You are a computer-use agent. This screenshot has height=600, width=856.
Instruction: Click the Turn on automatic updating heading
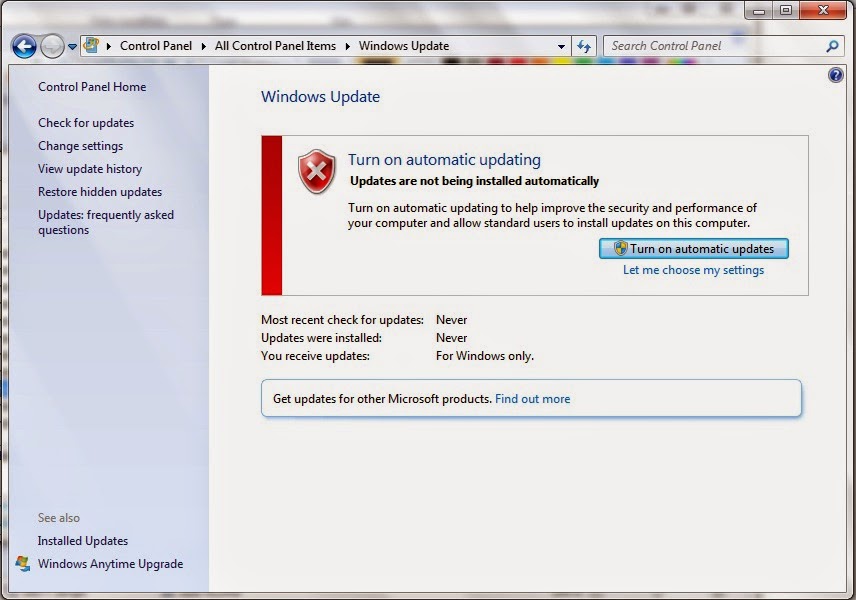click(x=444, y=159)
